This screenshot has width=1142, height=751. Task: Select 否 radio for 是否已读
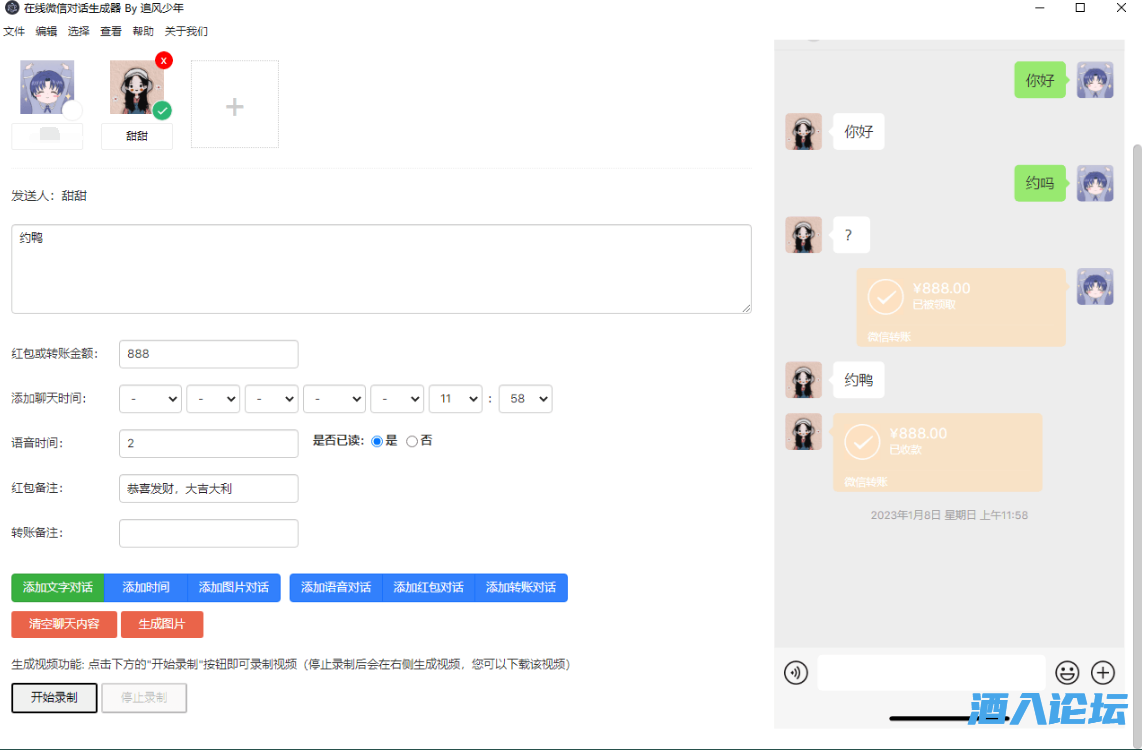click(412, 441)
